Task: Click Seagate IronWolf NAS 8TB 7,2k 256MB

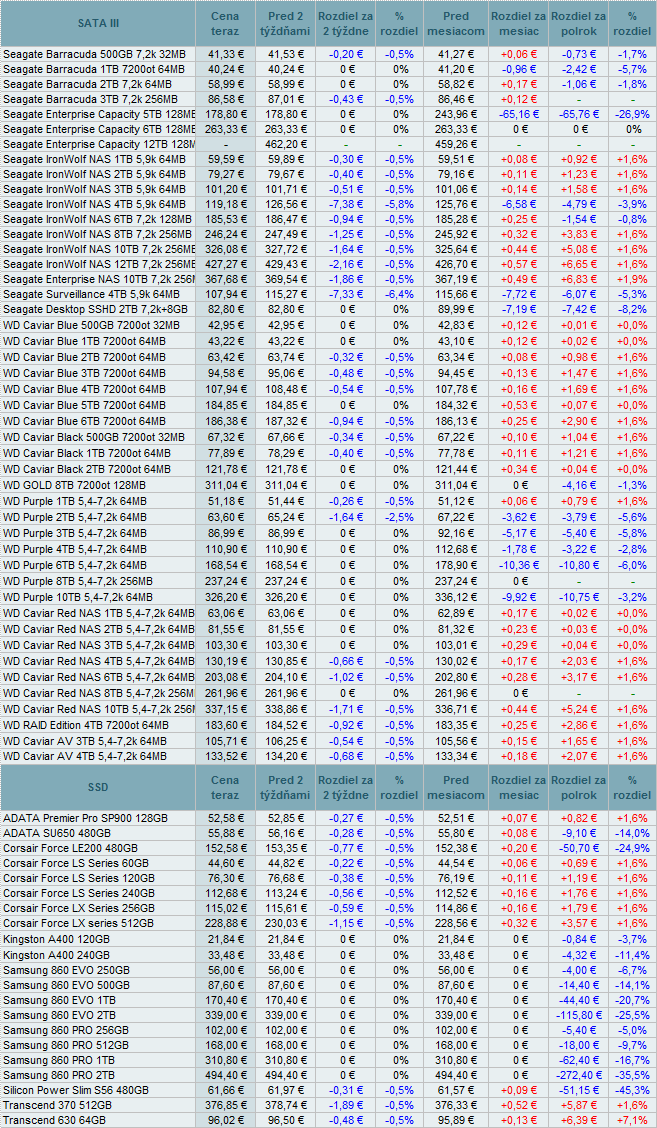Action: (97, 235)
